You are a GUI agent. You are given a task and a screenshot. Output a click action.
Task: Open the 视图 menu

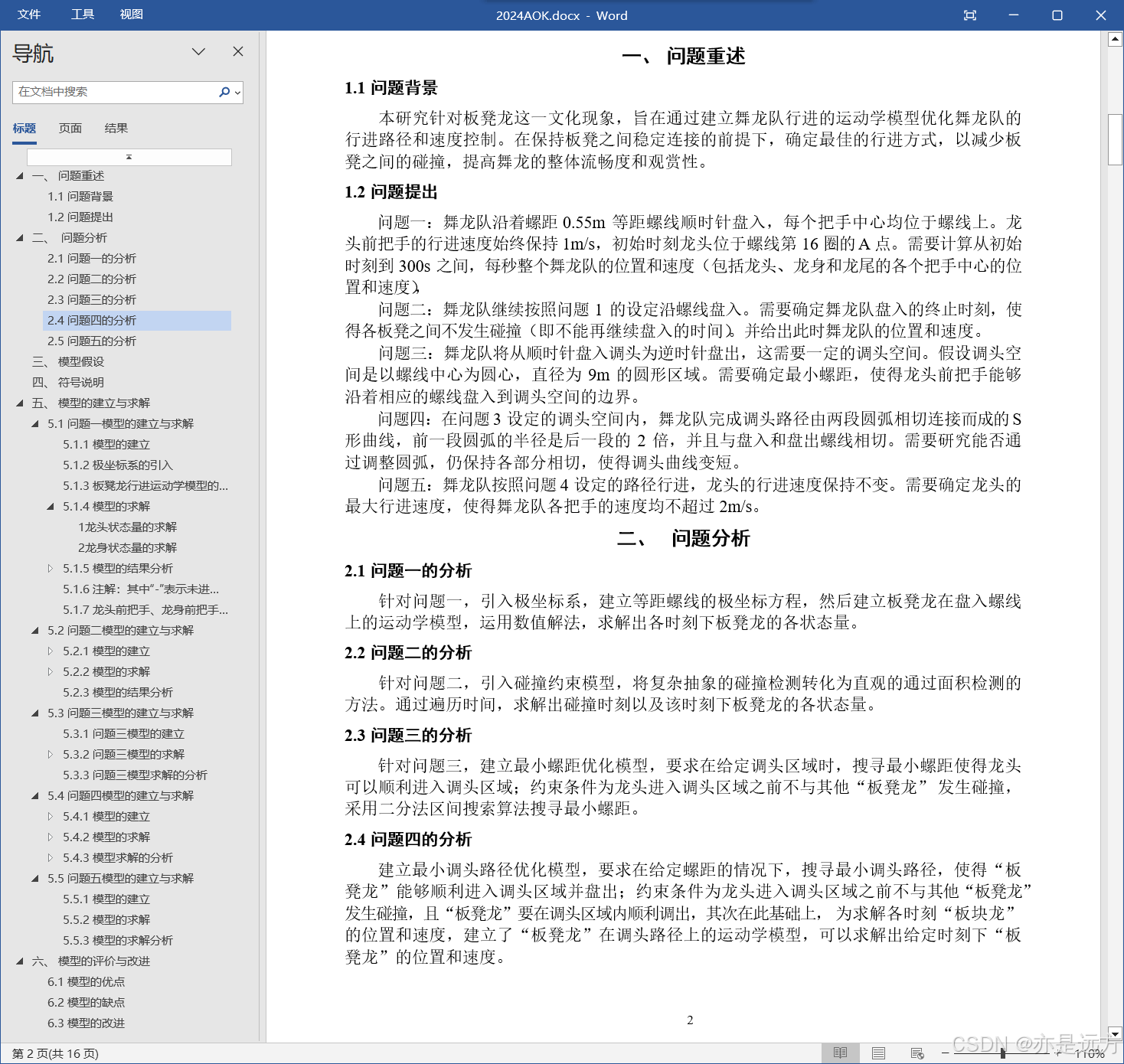(132, 15)
